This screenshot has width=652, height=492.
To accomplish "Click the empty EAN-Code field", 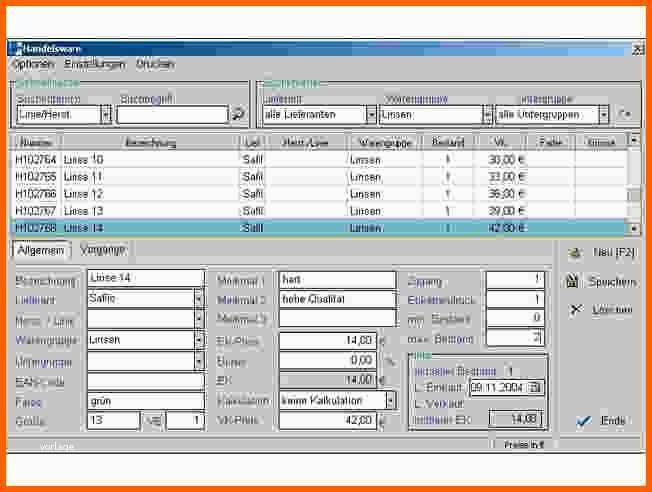I will click(146, 381).
